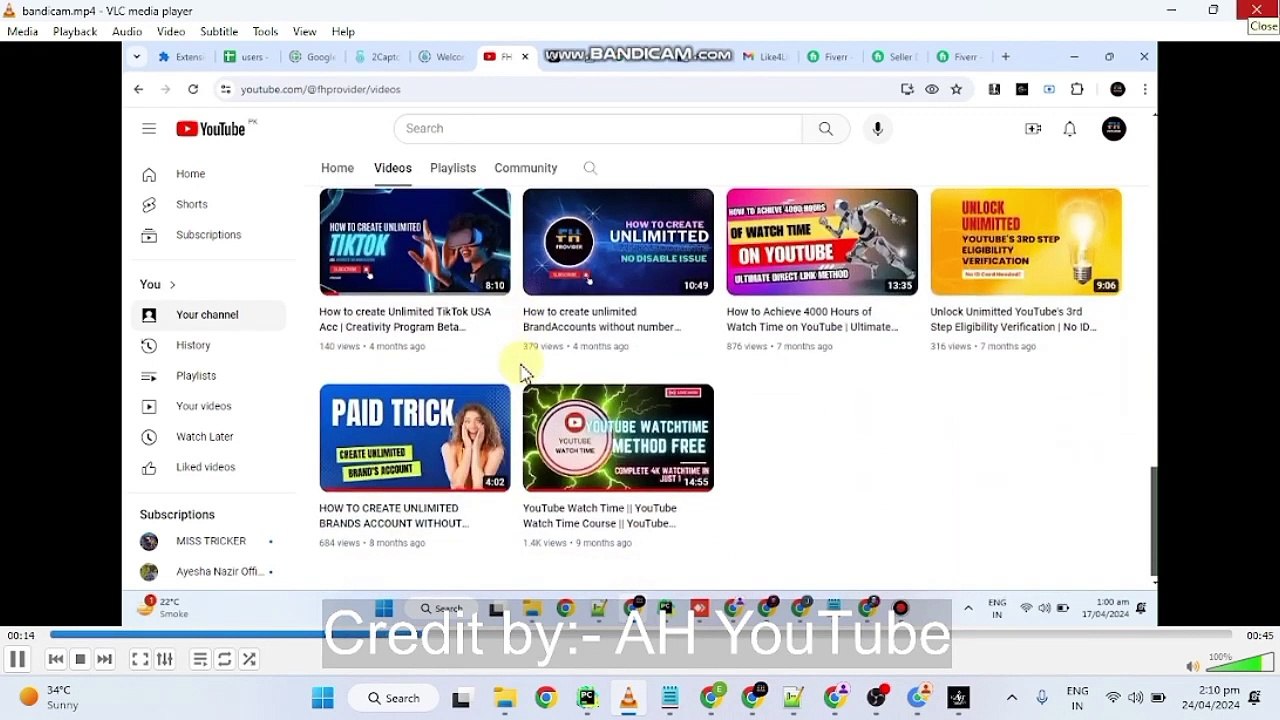Click the YouTube search field
The image size is (1280, 720).
598,128
